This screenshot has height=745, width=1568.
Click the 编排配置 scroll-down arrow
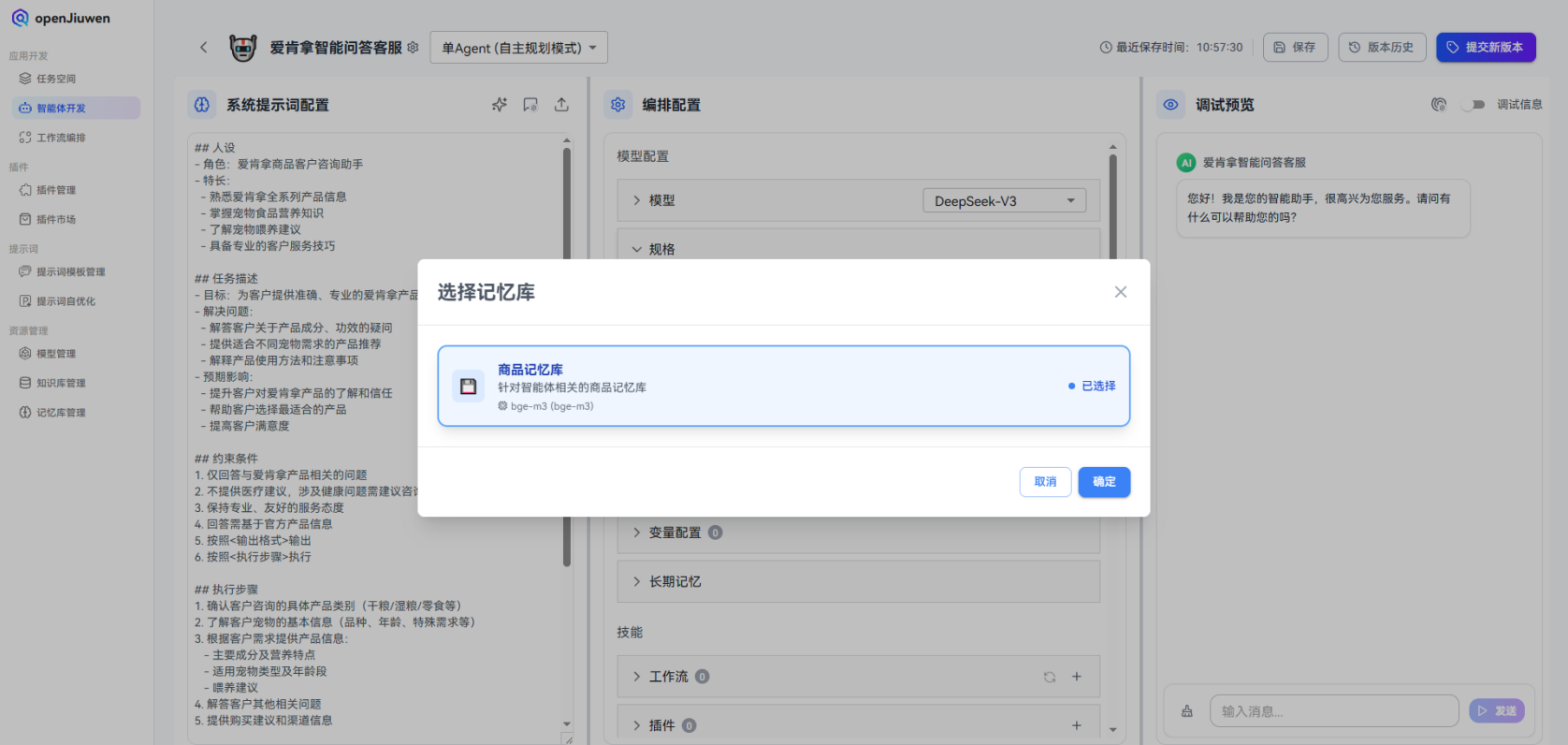coord(1112,729)
